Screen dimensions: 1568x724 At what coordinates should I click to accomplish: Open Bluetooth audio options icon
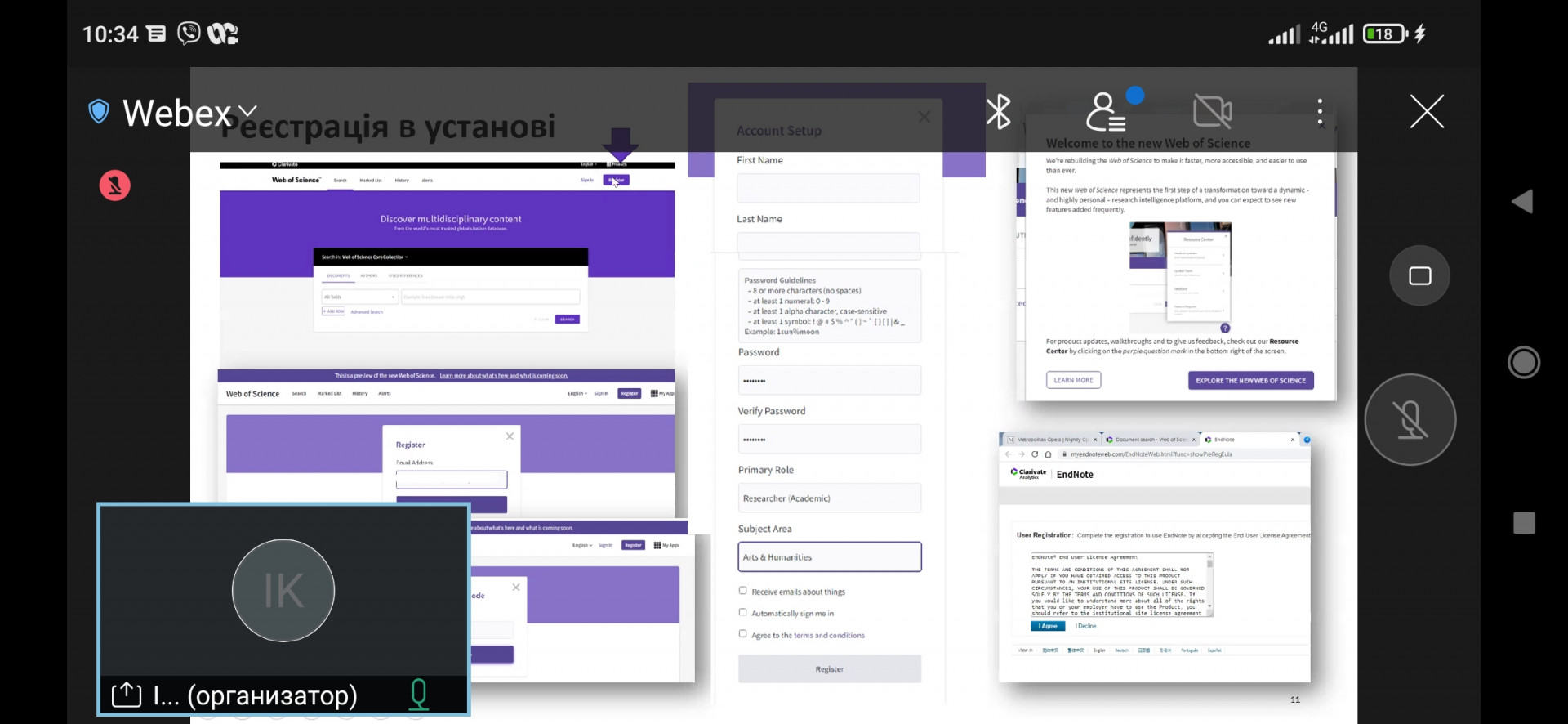tap(998, 111)
